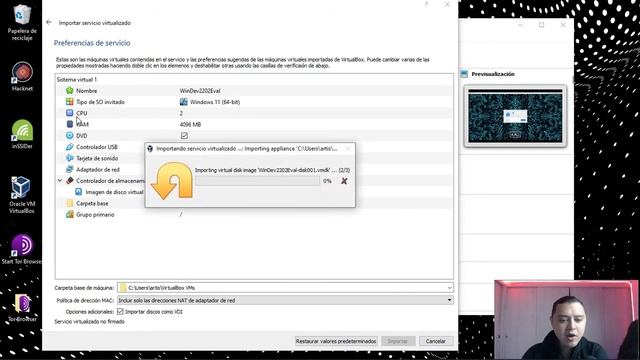
Task: Click the Cancelar button
Action: coord(436,341)
